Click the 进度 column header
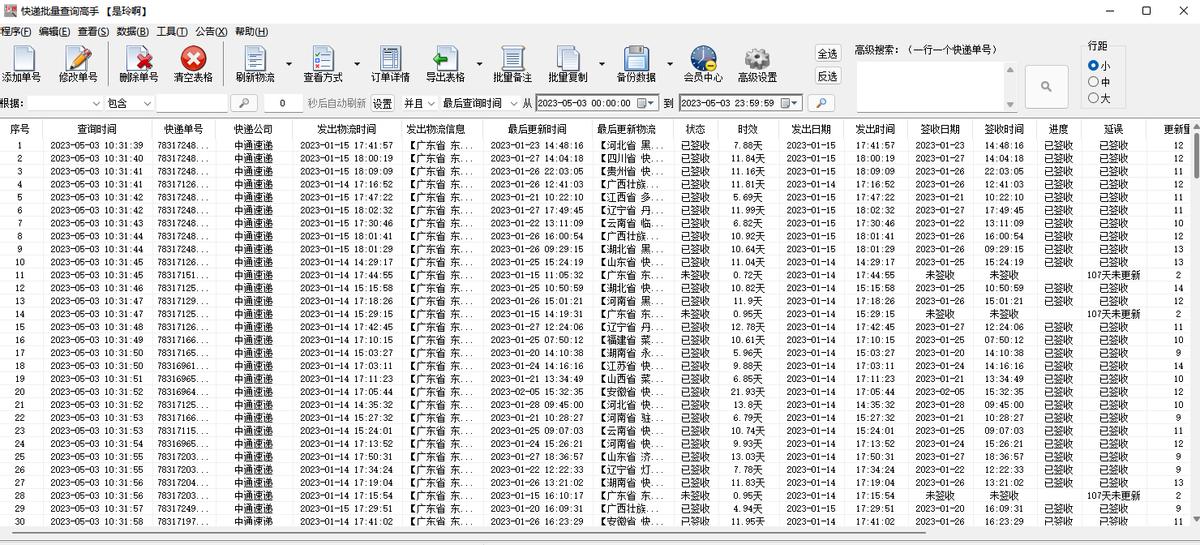 (x=1058, y=130)
